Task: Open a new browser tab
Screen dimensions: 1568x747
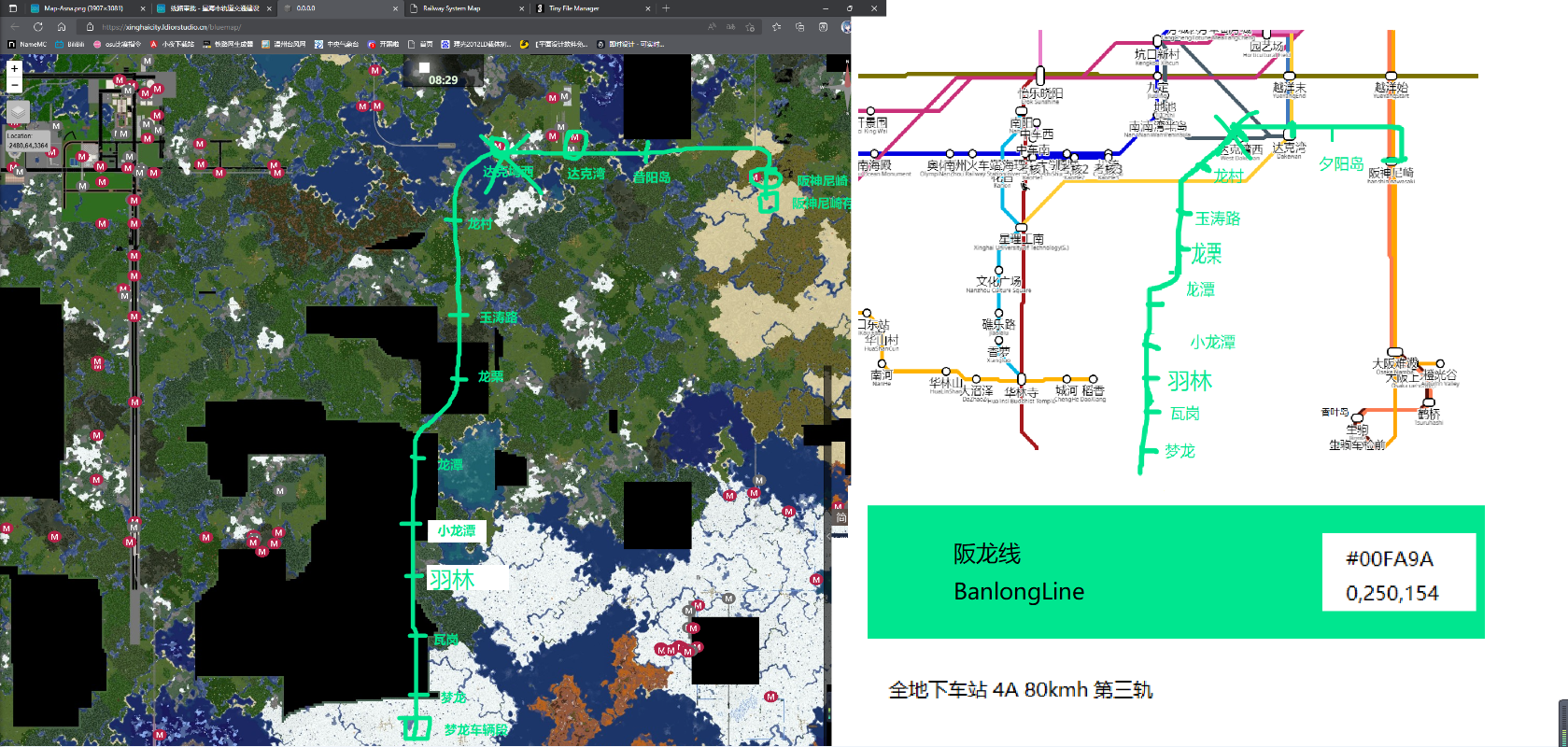Action: [x=666, y=8]
